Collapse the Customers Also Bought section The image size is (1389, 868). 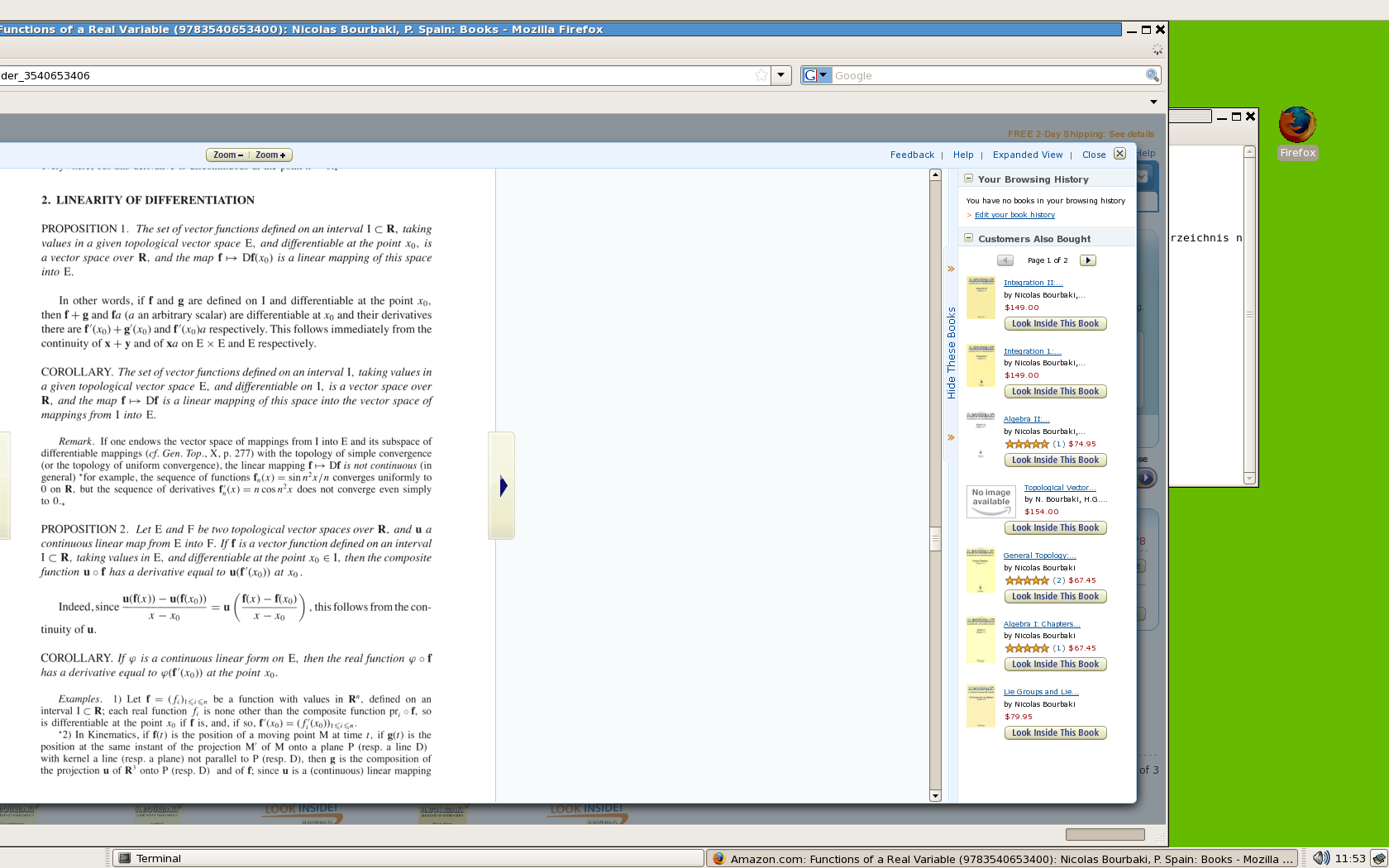[x=968, y=237]
